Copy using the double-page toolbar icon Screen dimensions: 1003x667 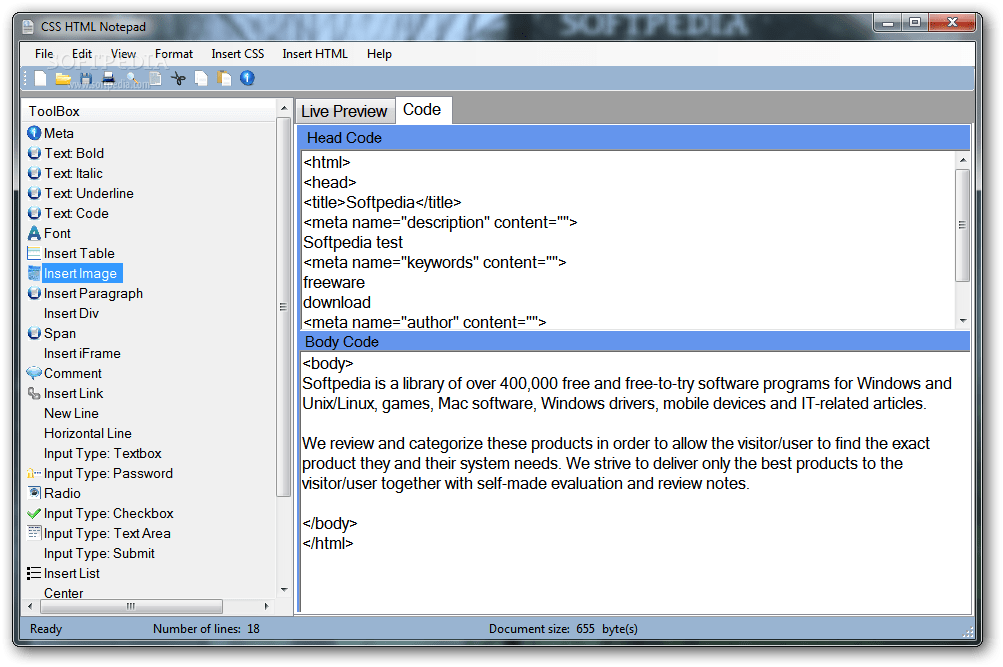[x=201, y=78]
